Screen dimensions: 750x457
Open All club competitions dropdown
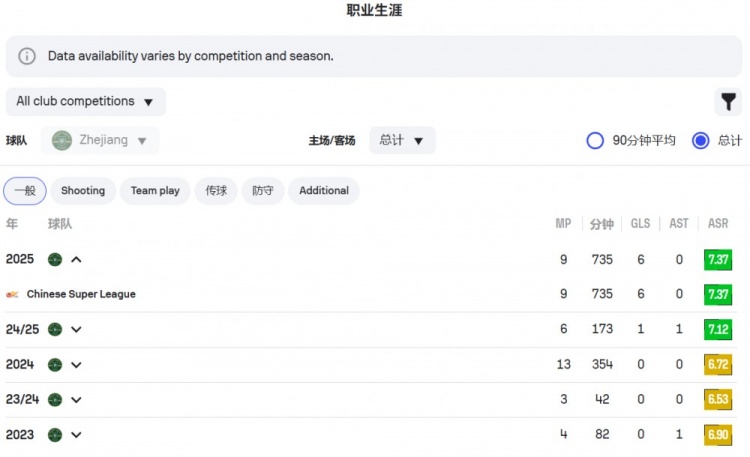[86, 101]
